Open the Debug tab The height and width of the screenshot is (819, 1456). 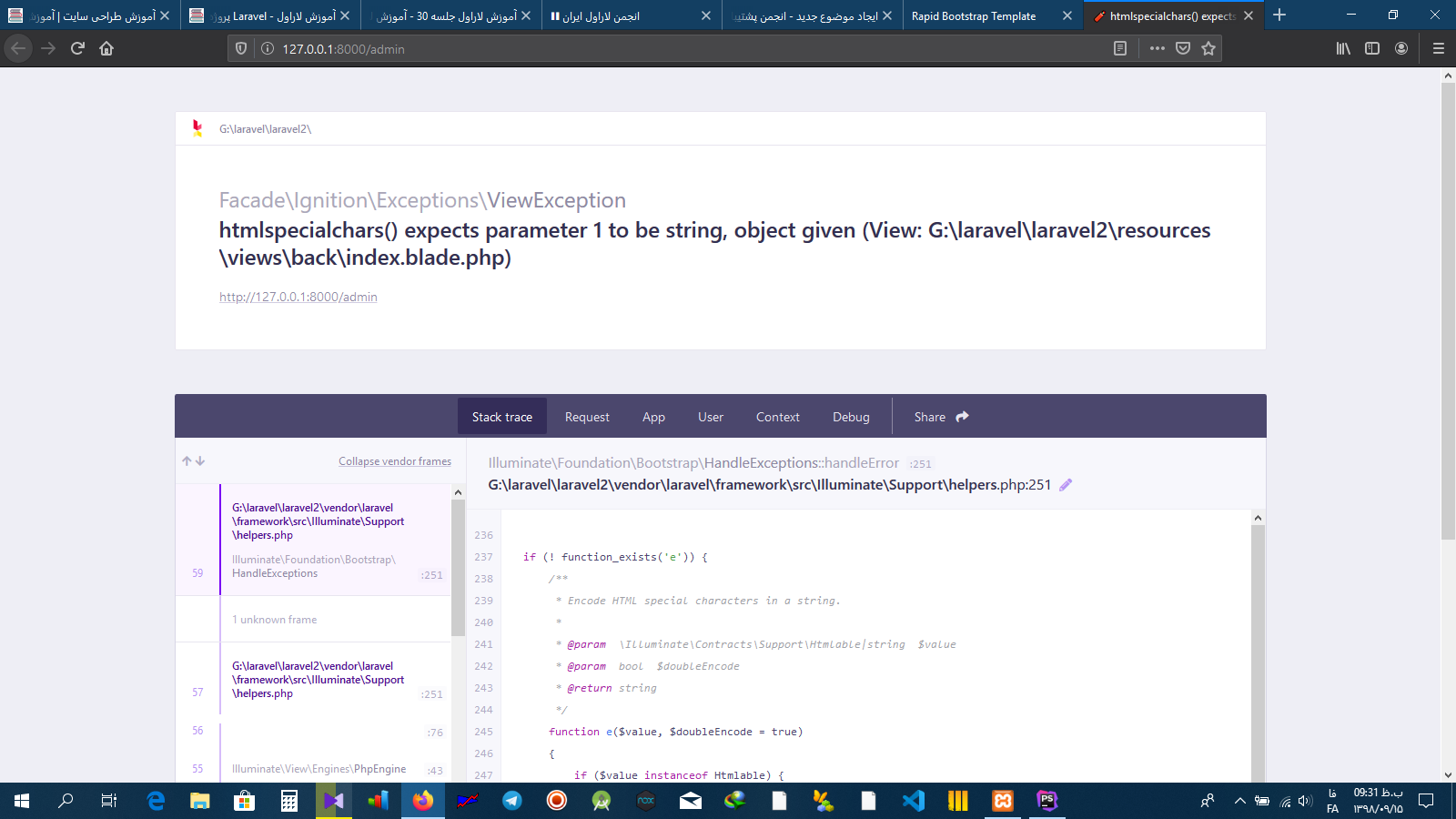851,417
